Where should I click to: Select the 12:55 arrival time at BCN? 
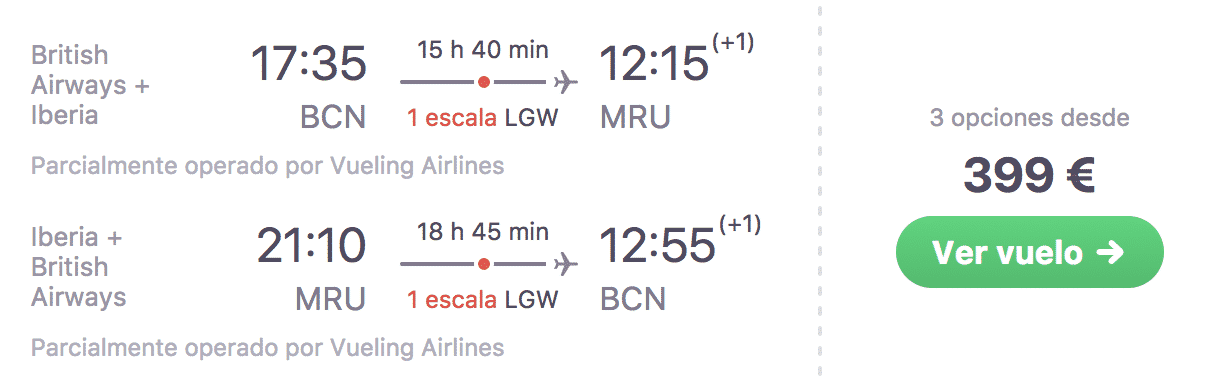click(x=657, y=246)
